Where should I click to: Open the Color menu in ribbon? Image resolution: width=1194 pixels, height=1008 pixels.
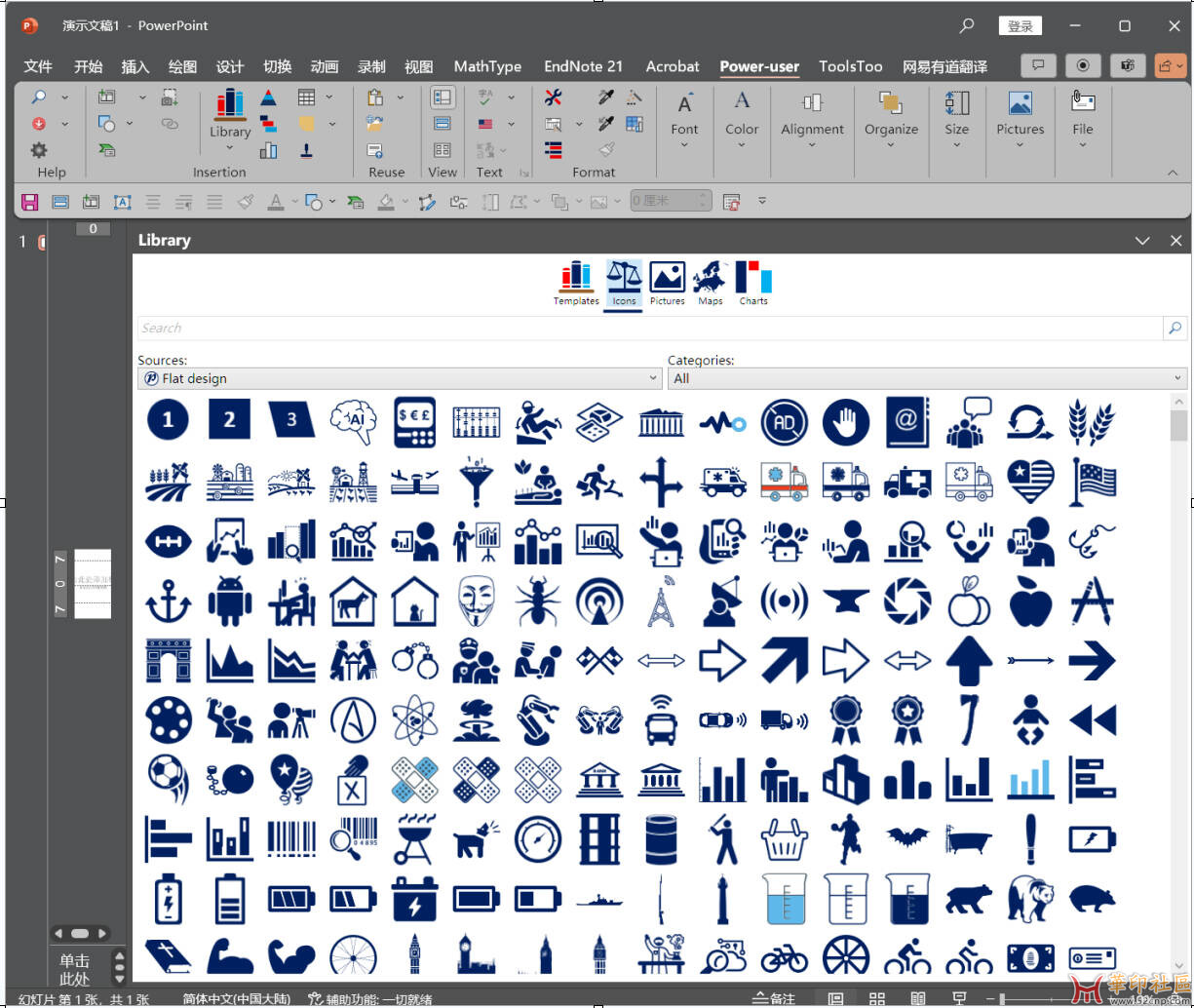742,119
